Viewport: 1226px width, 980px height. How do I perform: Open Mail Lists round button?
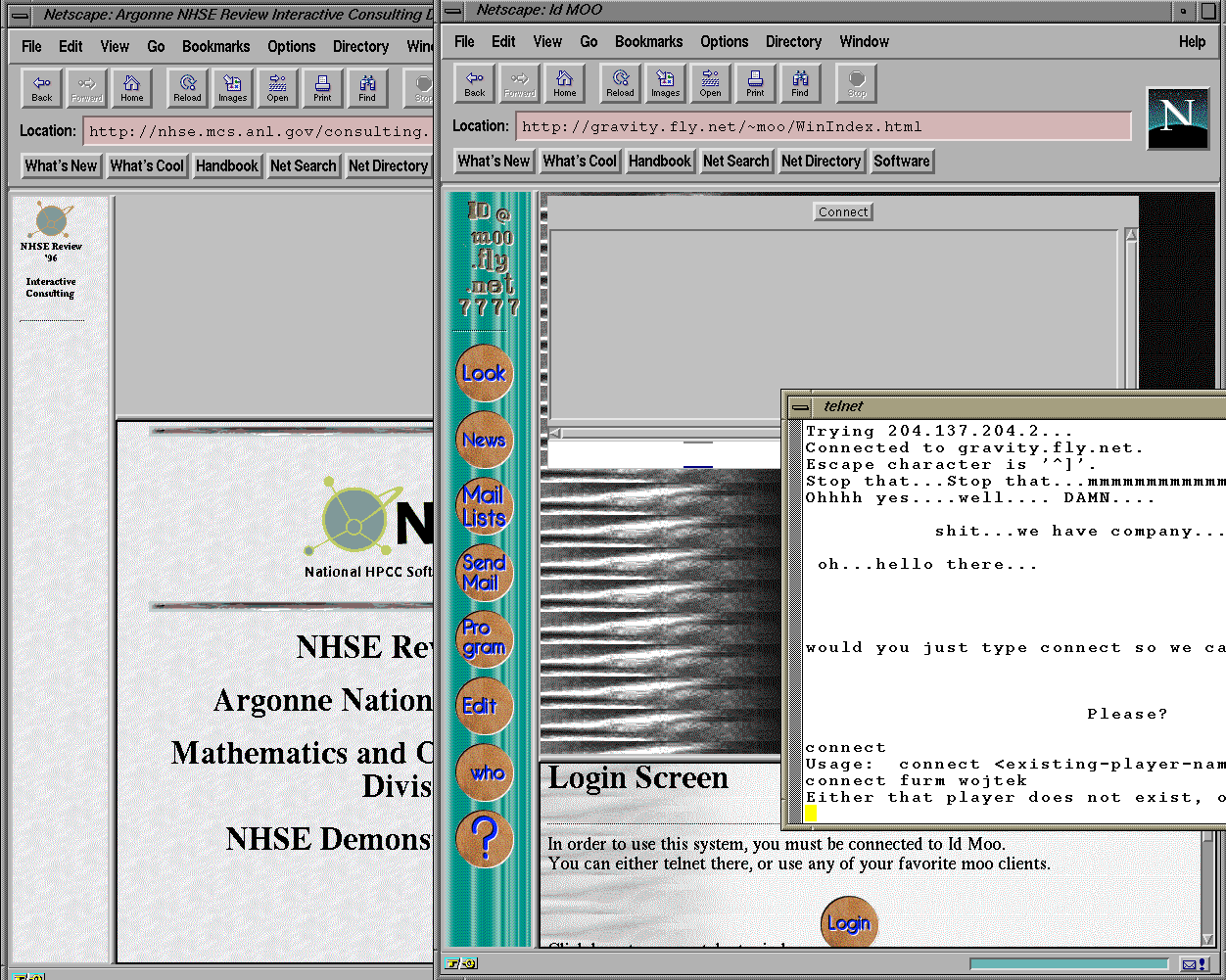tap(484, 506)
